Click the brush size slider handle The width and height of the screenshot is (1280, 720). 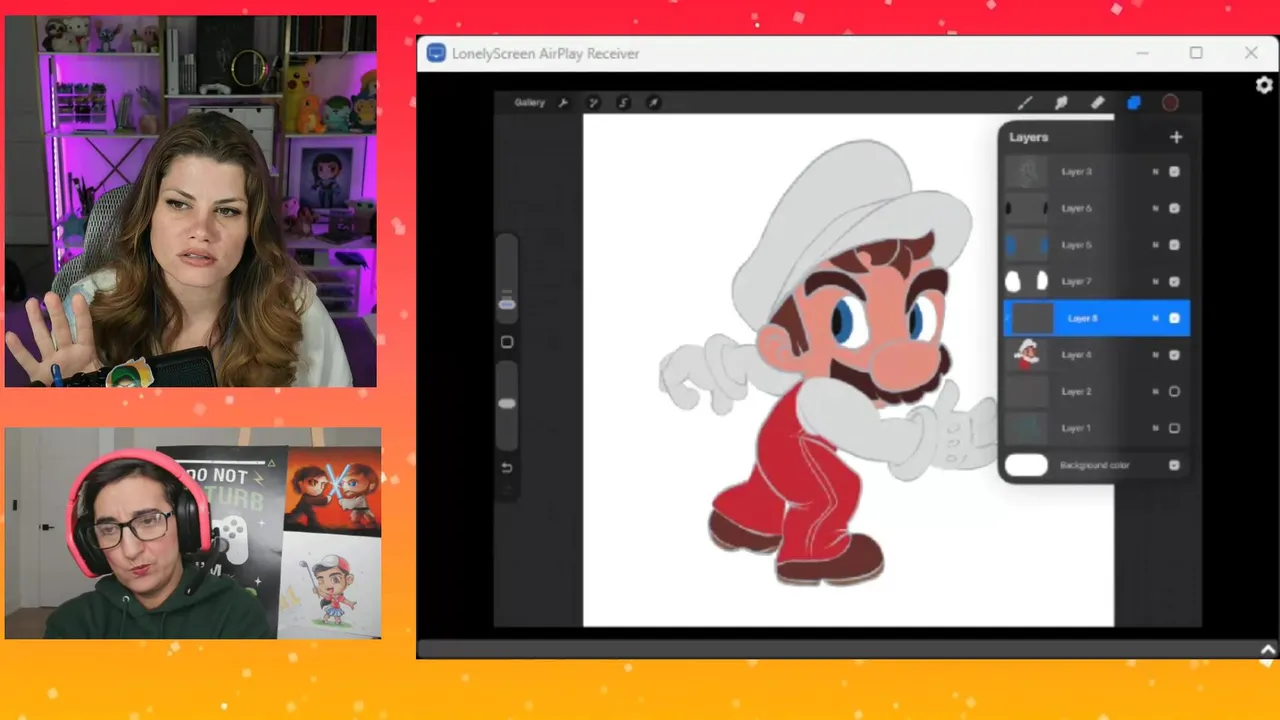pyautogui.click(x=507, y=302)
